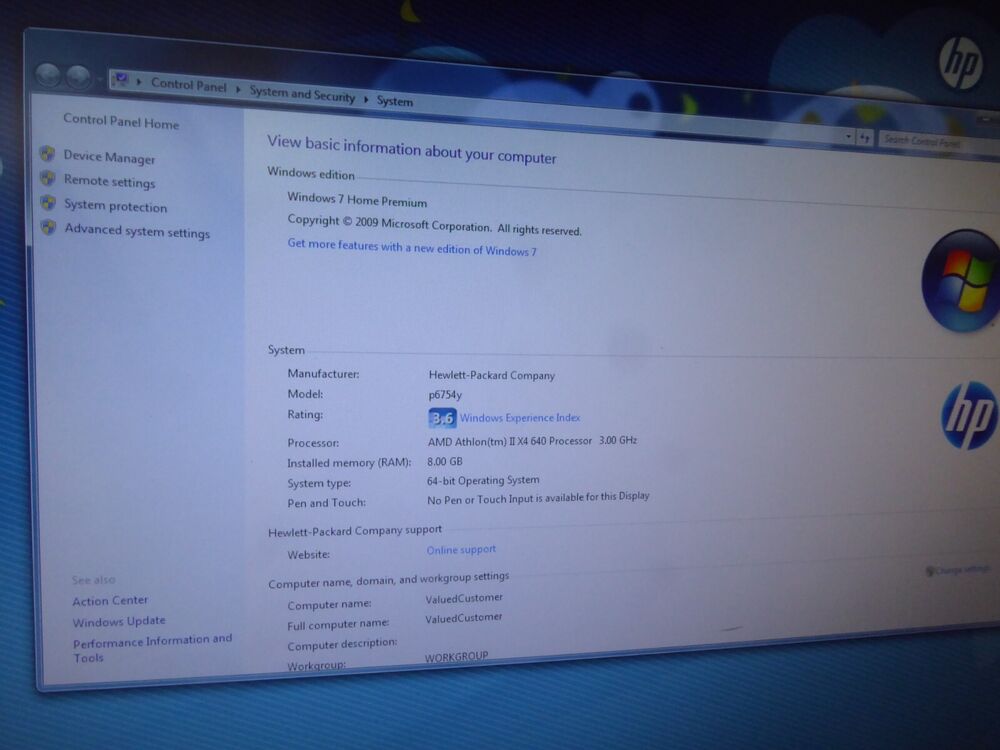This screenshot has height=750, width=1000.
Task: Open Action Center from See also
Action: pos(110,601)
